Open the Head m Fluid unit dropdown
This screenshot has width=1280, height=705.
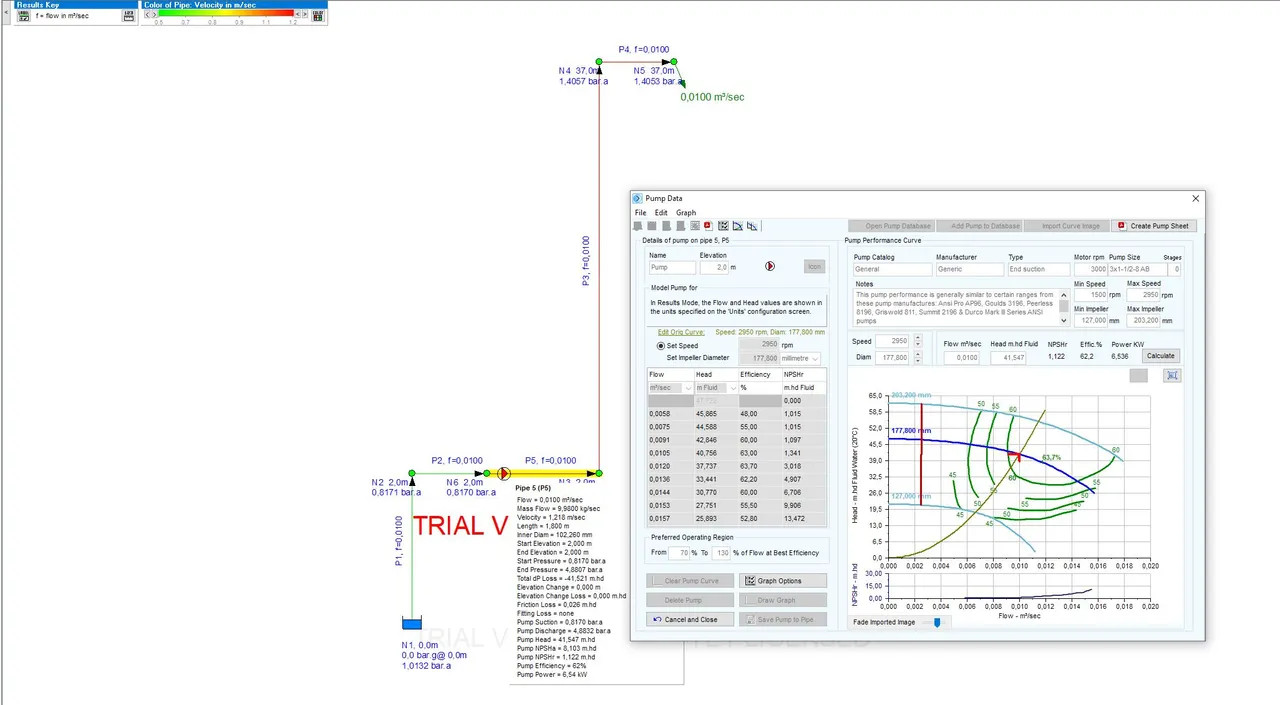pyautogui.click(x=716, y=387)
